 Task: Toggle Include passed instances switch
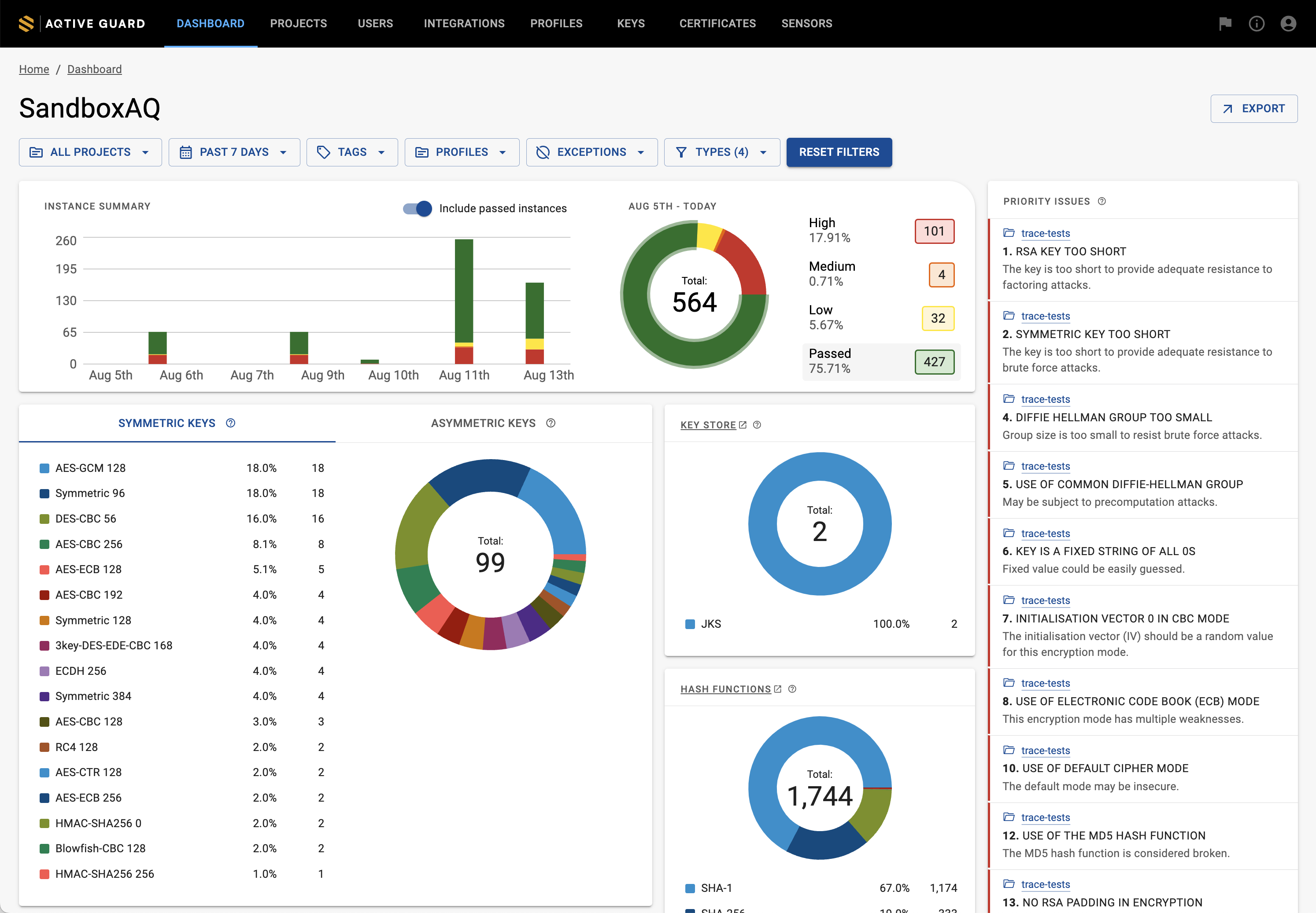[418, 208]
